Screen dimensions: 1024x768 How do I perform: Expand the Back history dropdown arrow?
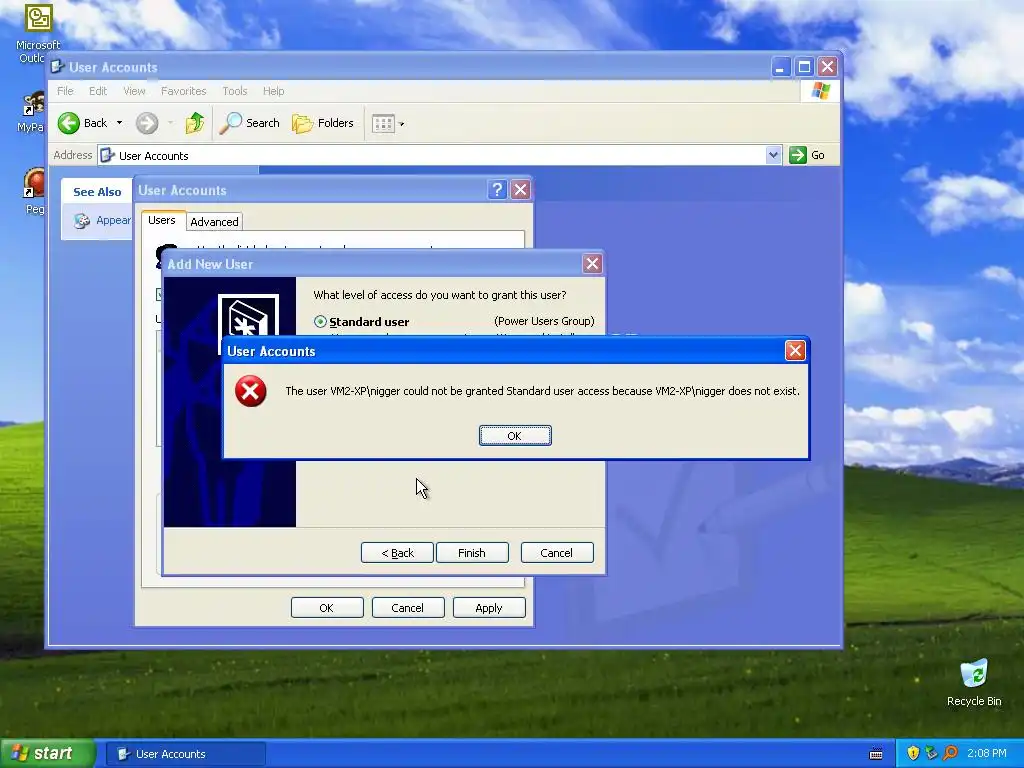120,123
